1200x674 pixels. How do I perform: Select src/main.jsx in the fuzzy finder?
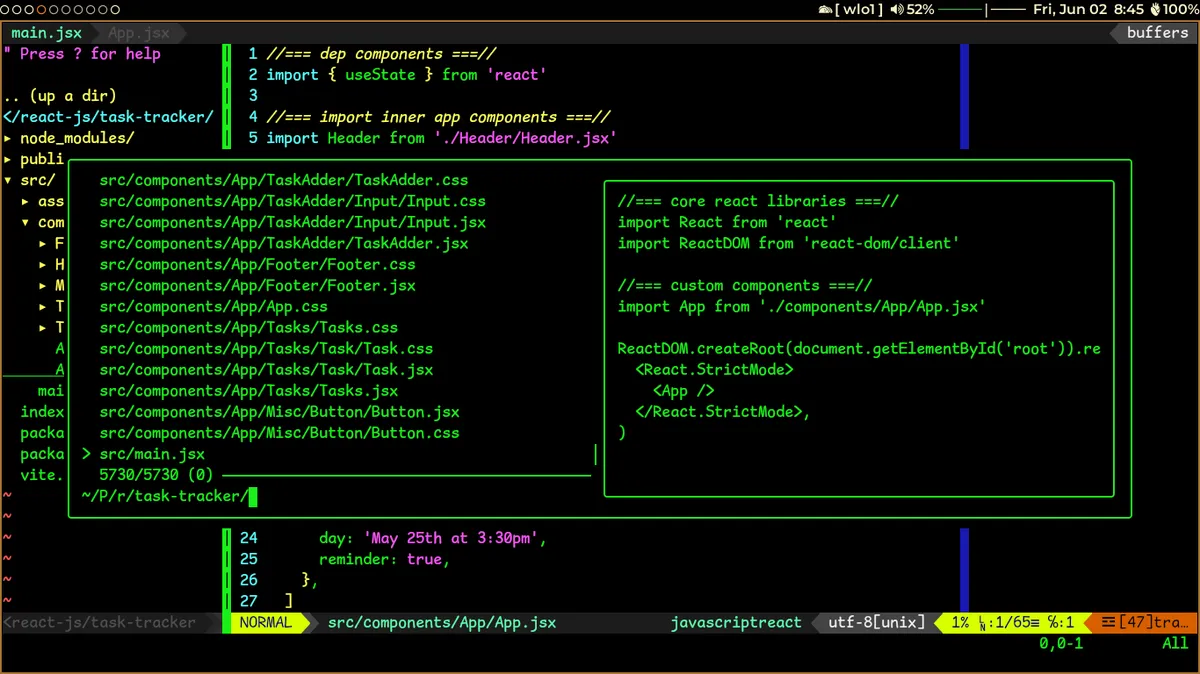pos(150,453)
